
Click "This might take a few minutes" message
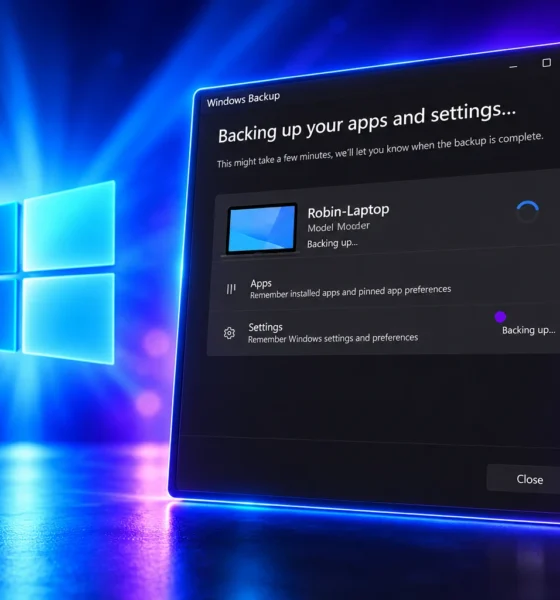pos(380,150)
